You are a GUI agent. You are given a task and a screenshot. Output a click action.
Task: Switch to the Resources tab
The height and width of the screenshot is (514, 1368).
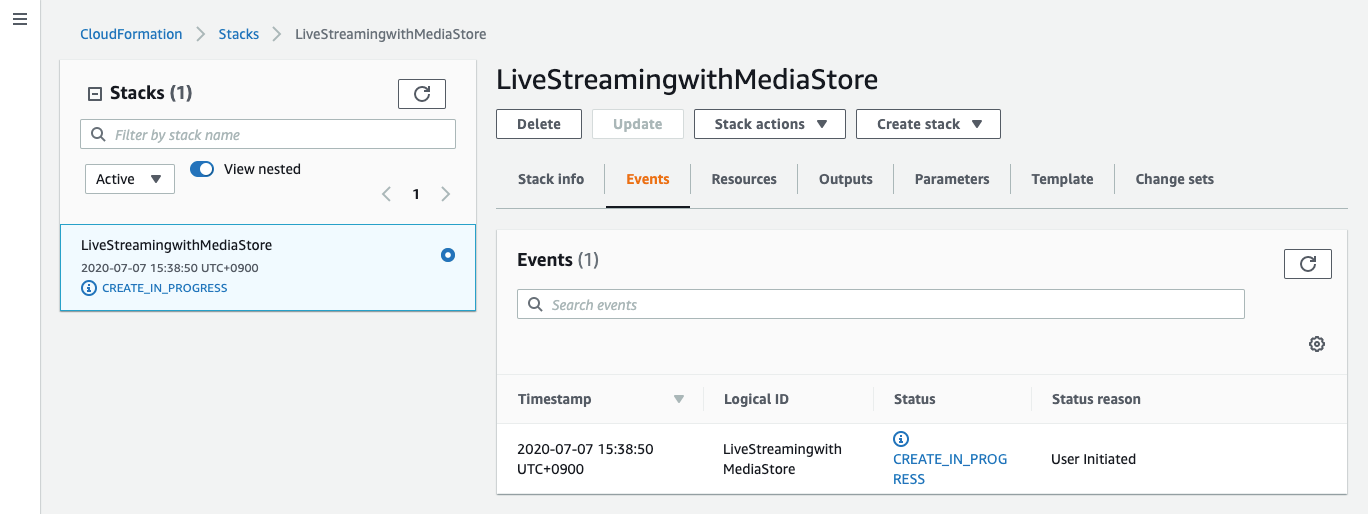tap(744, 179)
